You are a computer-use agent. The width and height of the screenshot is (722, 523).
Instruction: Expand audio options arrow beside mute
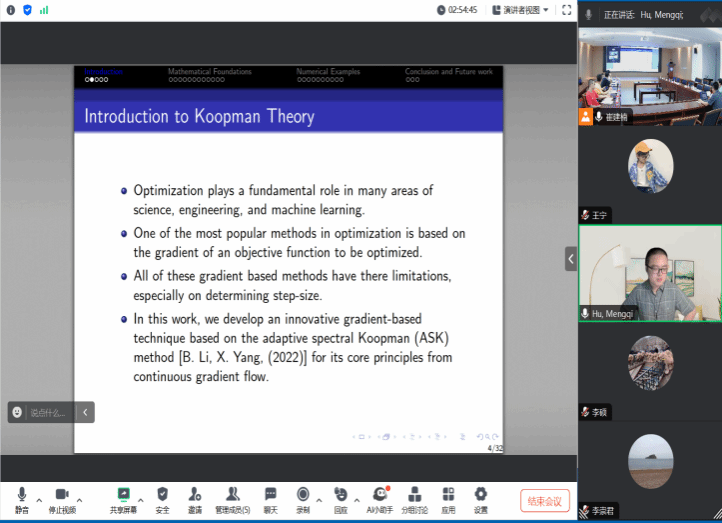coord(39,499)
